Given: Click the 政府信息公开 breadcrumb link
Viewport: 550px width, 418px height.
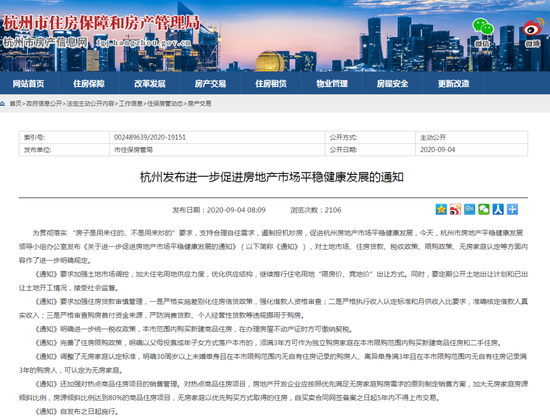Looking at the screenshot, I should [44, 103].
